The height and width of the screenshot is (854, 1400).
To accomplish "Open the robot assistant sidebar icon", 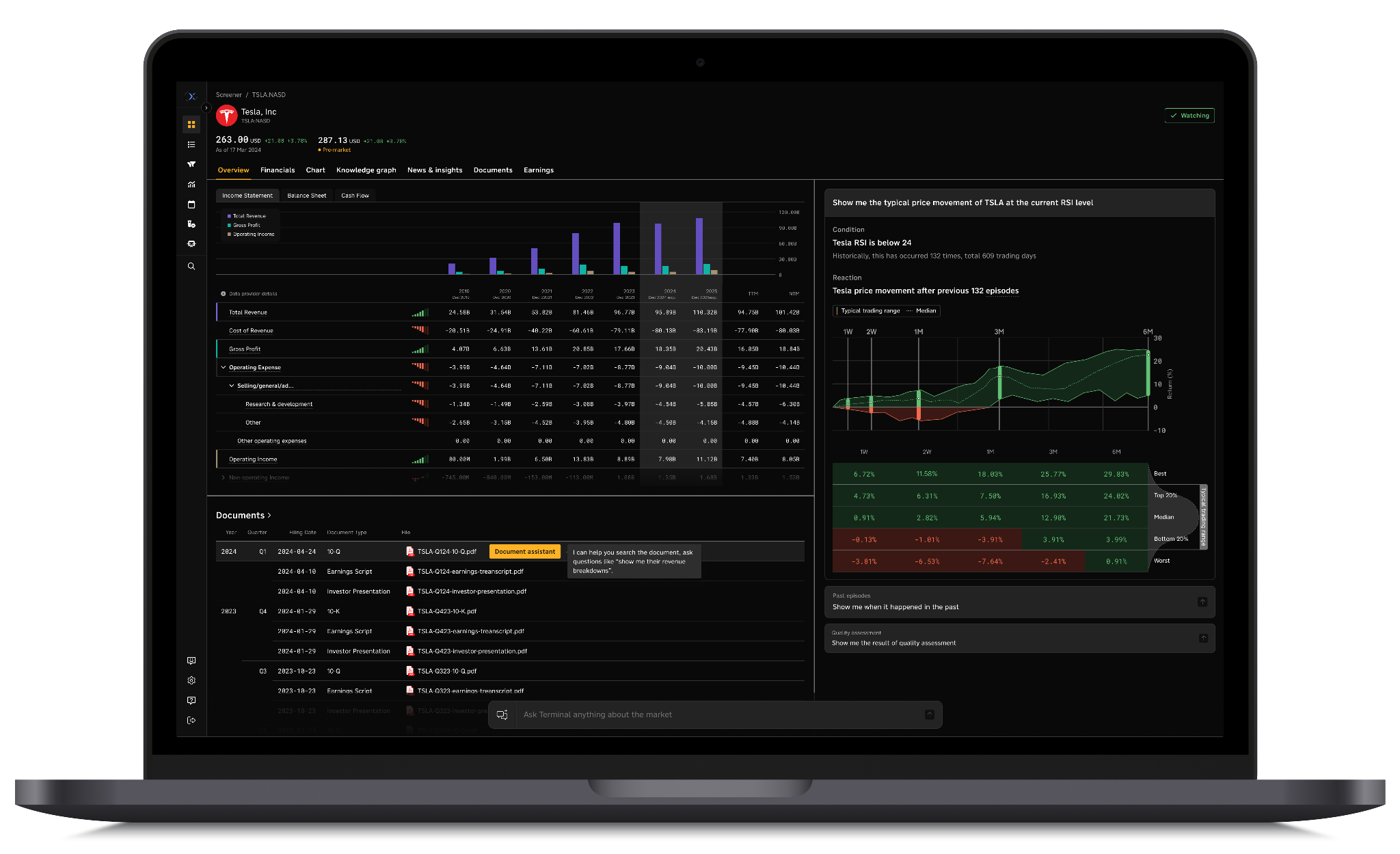I will (x=191, y=244).
